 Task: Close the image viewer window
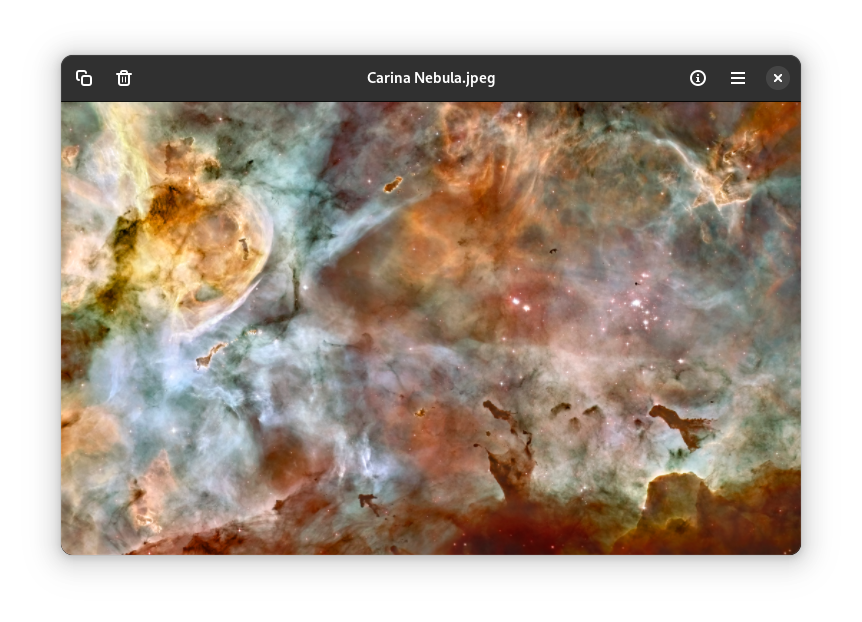[778, 78]
